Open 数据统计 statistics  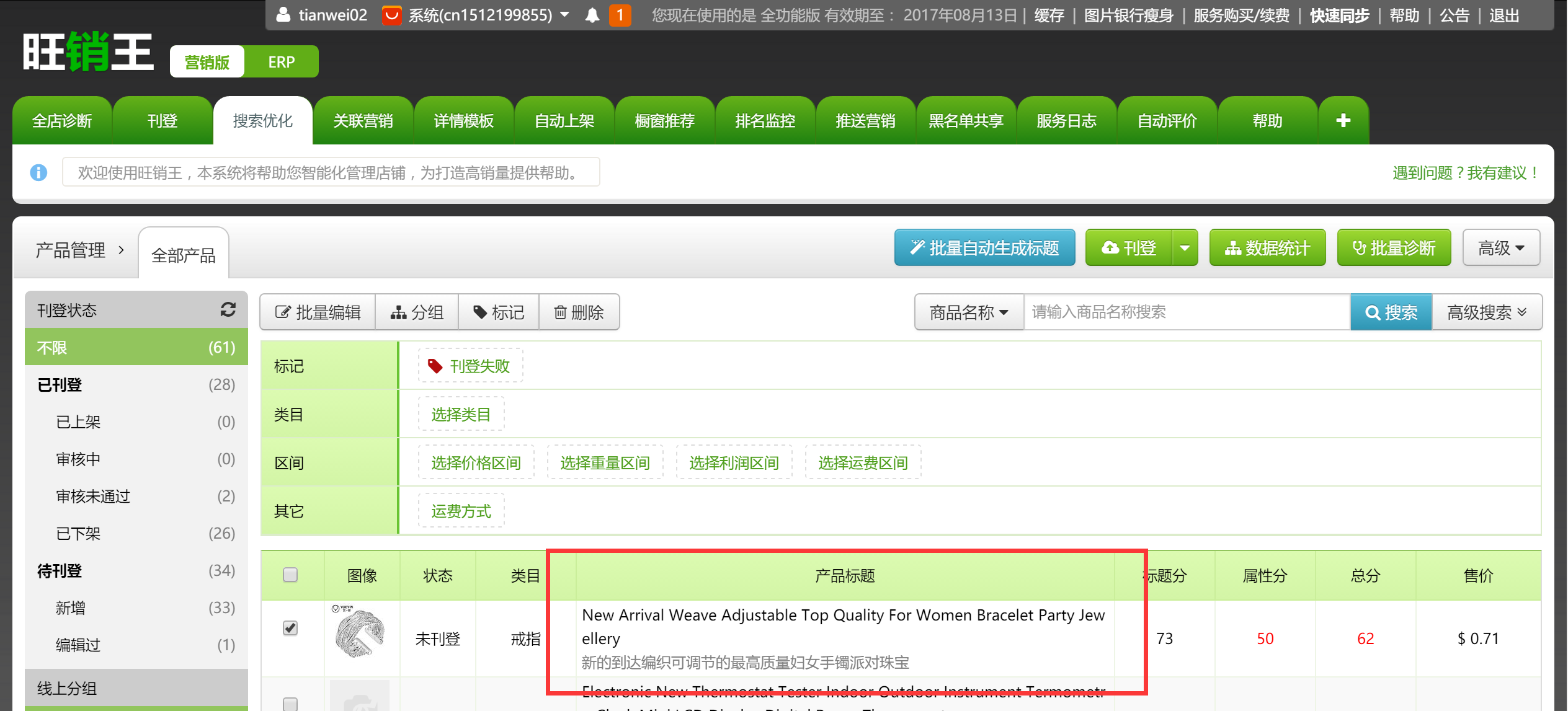point(1267,248)
